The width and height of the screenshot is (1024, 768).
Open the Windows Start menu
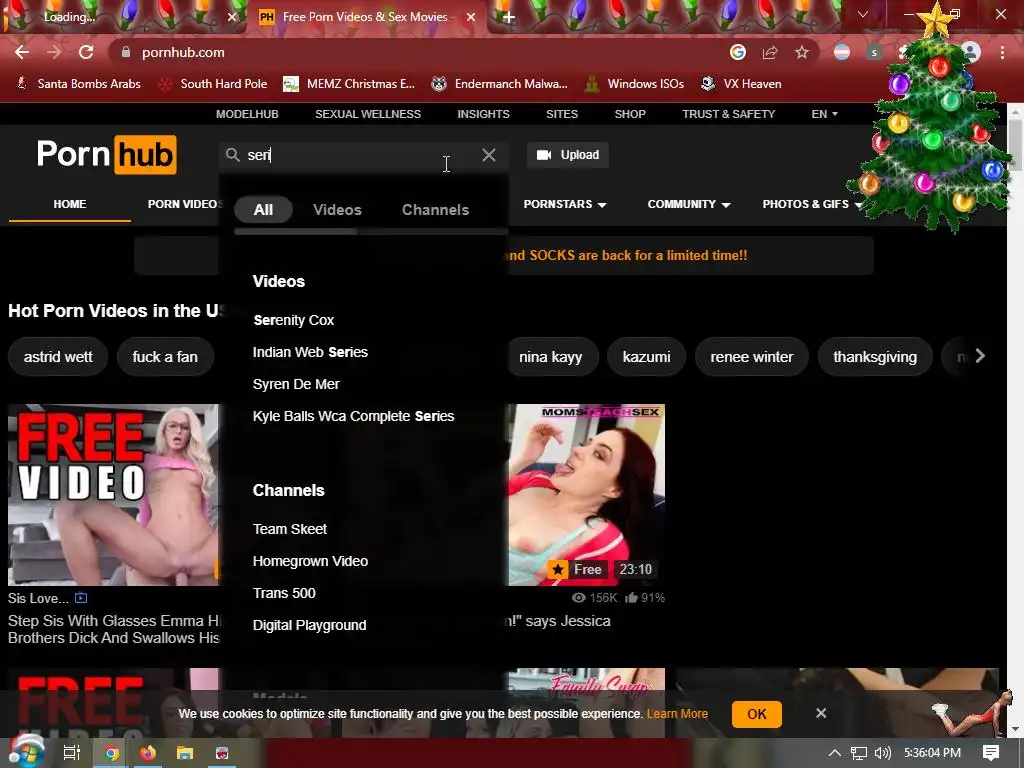point(26,753)
